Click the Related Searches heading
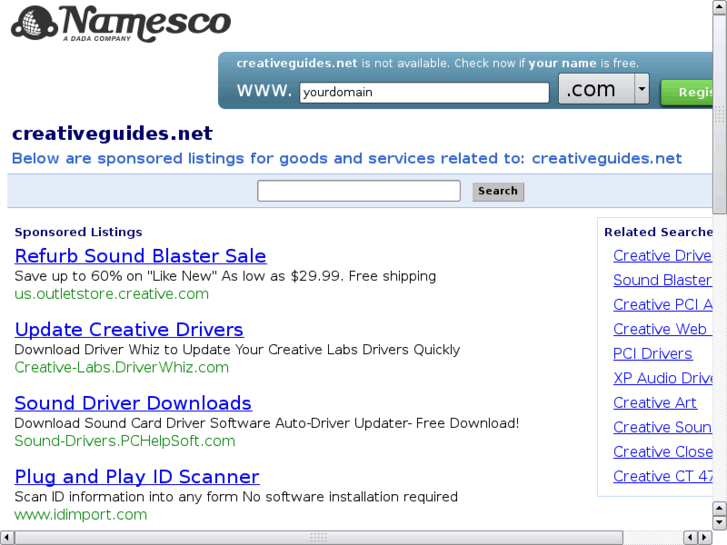The image size is (727, 545). pyautogui.click(x=658, y=232)
